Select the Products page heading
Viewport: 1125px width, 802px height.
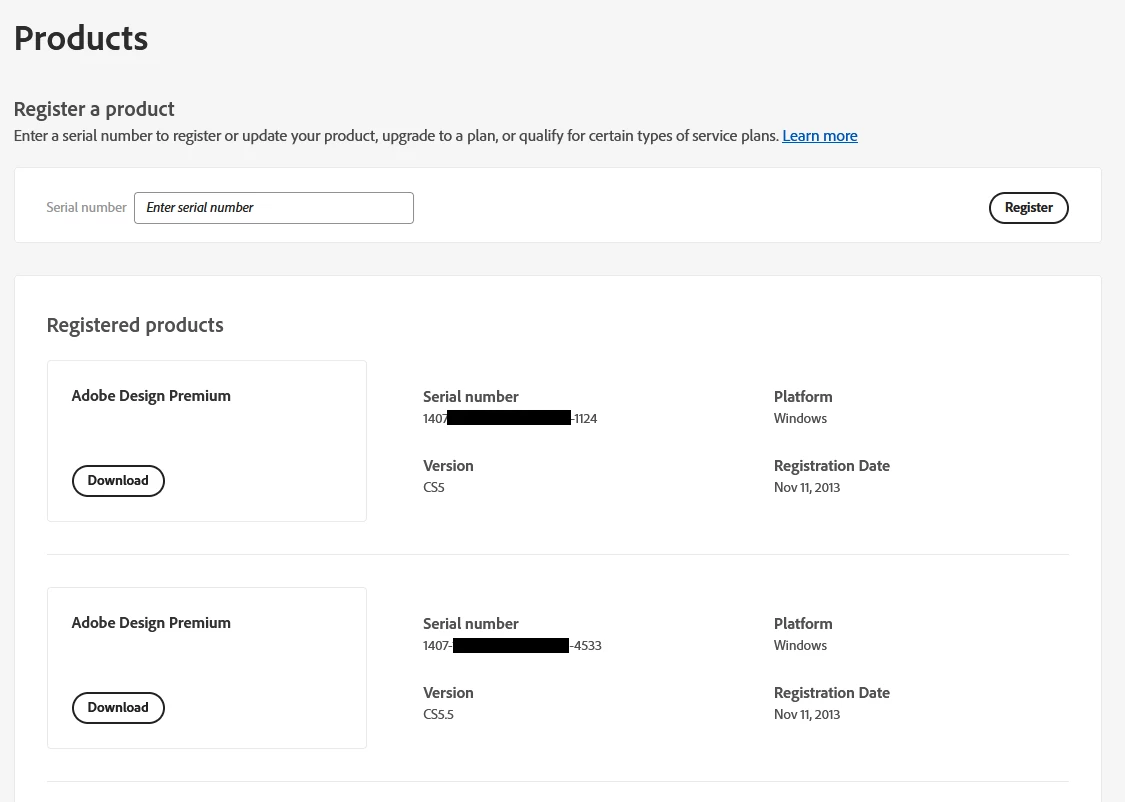tap(81, 38)
